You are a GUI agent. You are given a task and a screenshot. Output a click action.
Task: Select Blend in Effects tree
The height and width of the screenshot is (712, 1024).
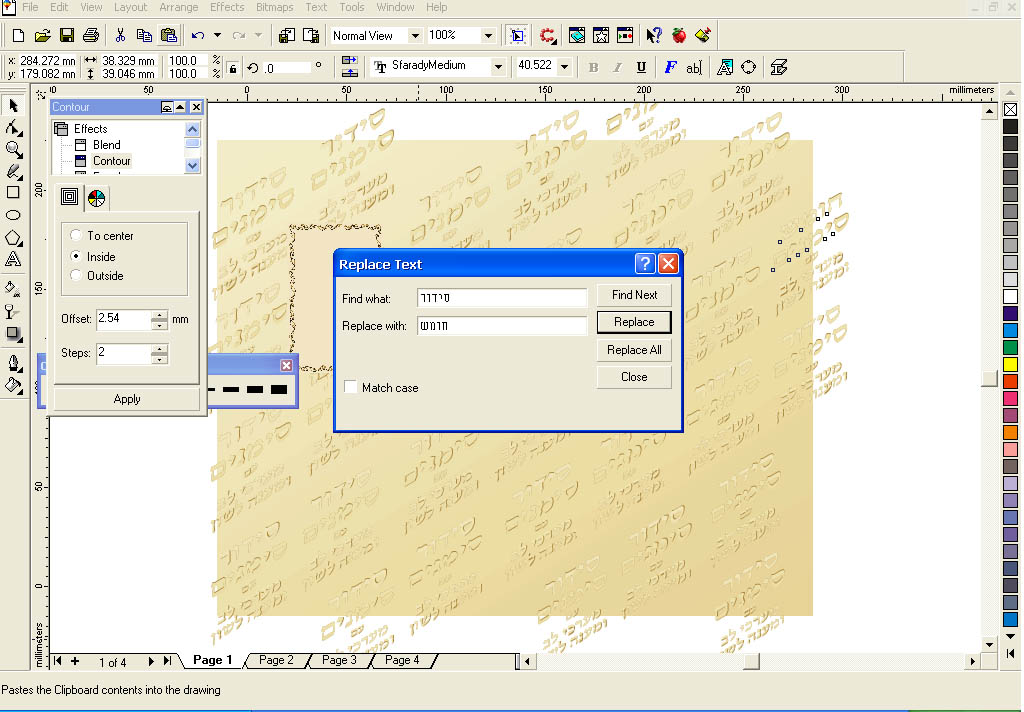pyautogui.click(x=106, y=145)
